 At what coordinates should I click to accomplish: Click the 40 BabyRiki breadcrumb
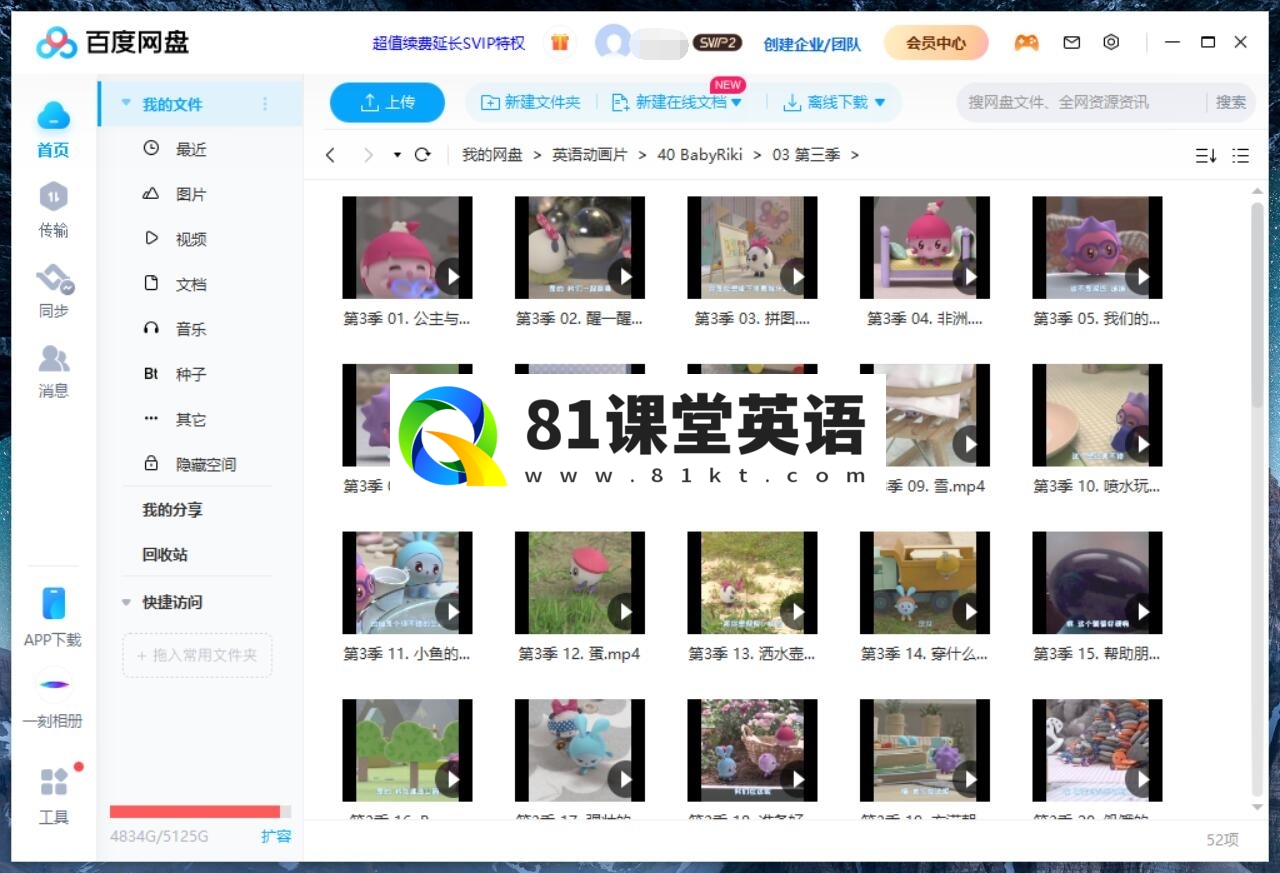click(x=700, y=155)
